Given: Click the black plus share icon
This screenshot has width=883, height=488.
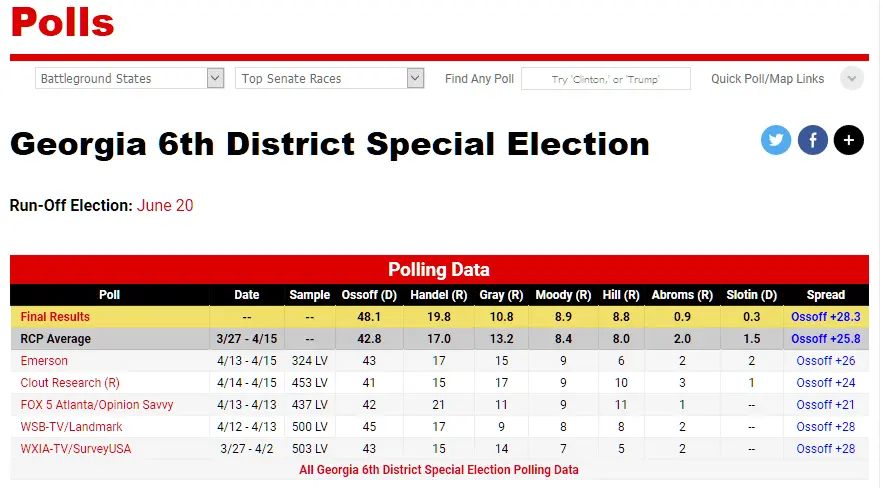Looking at the screenshot, I should click(848, 140).
